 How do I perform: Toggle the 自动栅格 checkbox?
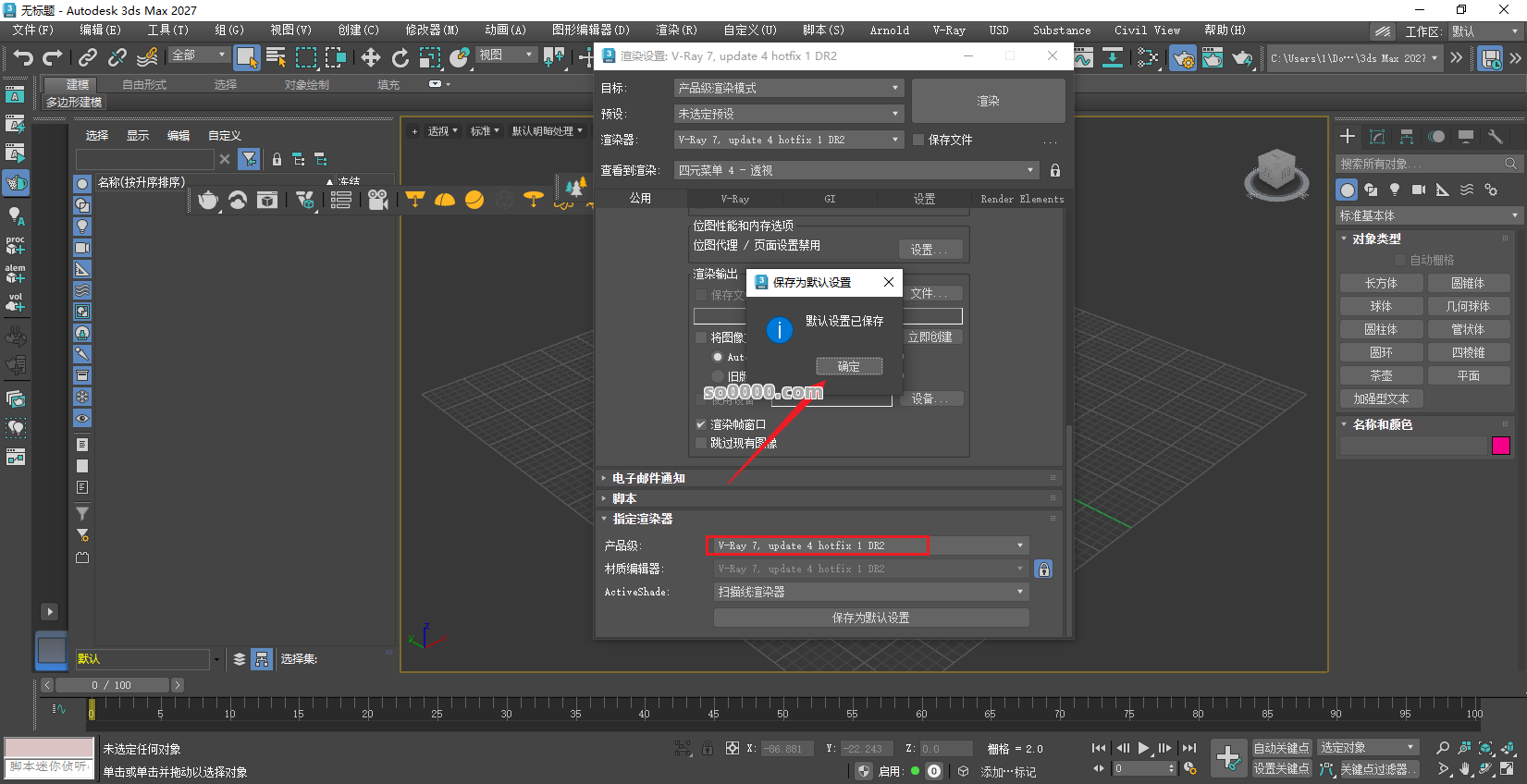(1400, 261)
